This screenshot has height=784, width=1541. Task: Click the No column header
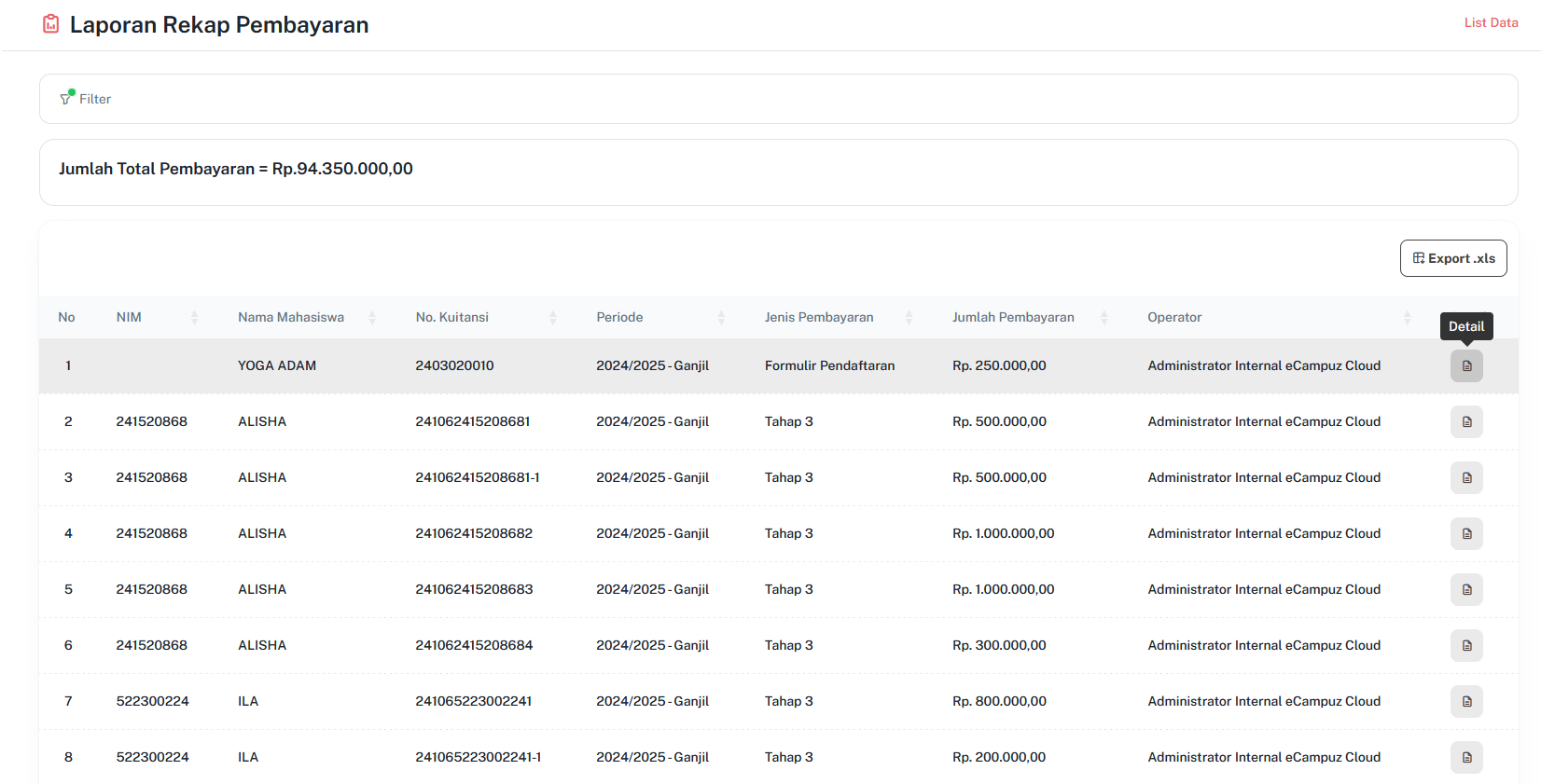point(66,317)
